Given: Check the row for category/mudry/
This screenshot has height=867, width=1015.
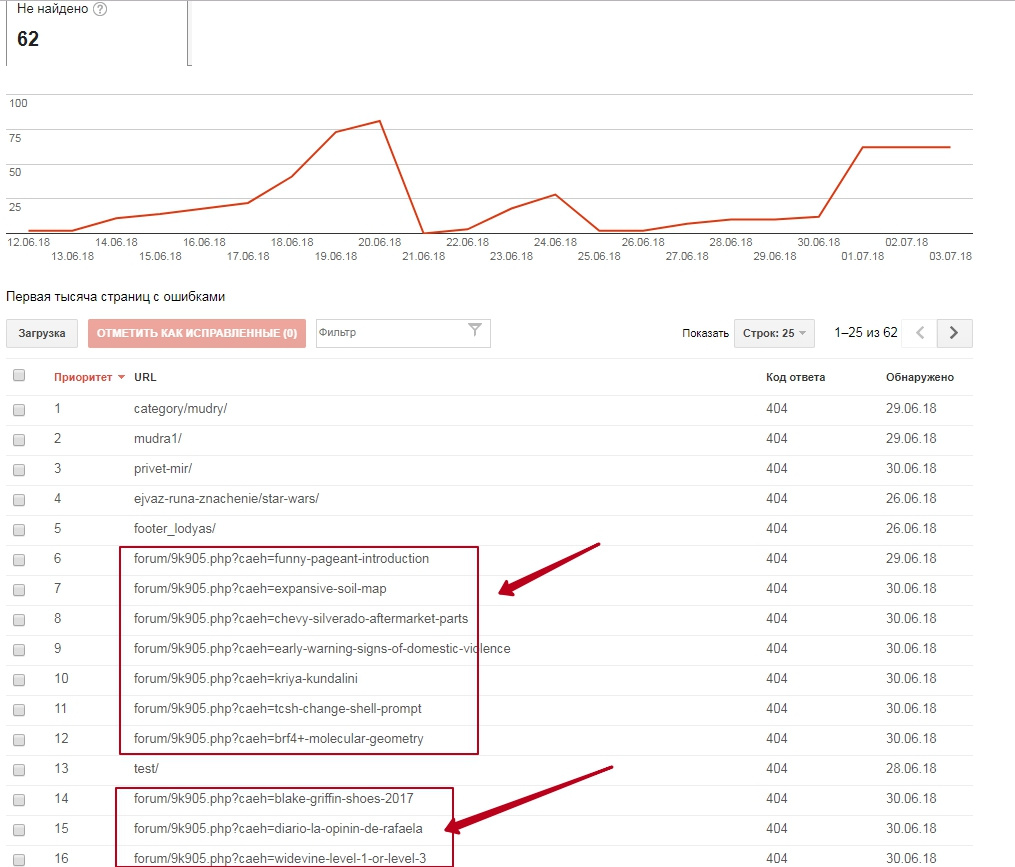Looking at the screenshot, I should (x=19, y=409).
